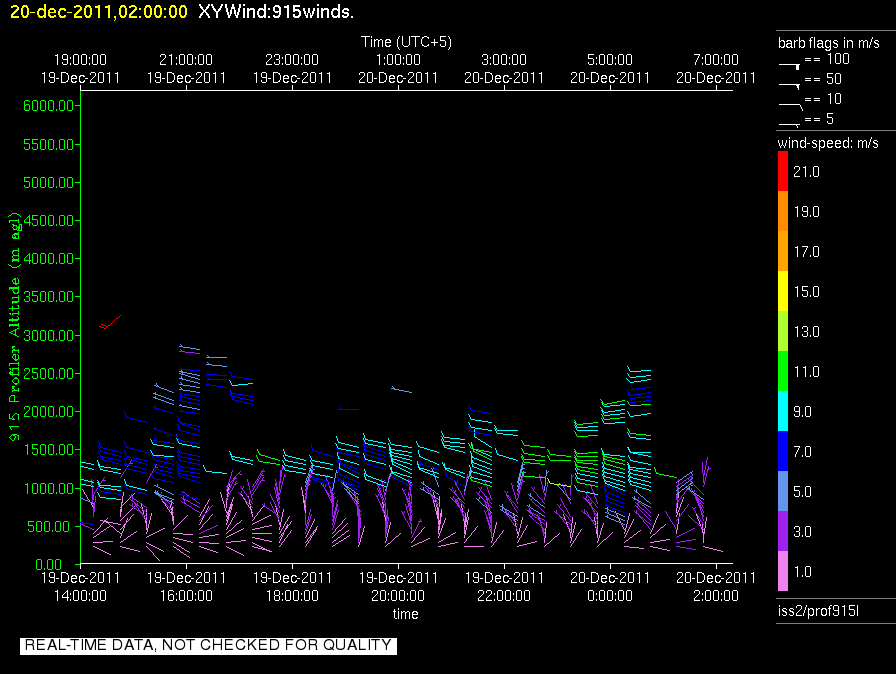The image size is (896, 674).
Task: Click the 19-Dec-2011 16:00:00 bottom axis label
Action: [x=186, y=587]
